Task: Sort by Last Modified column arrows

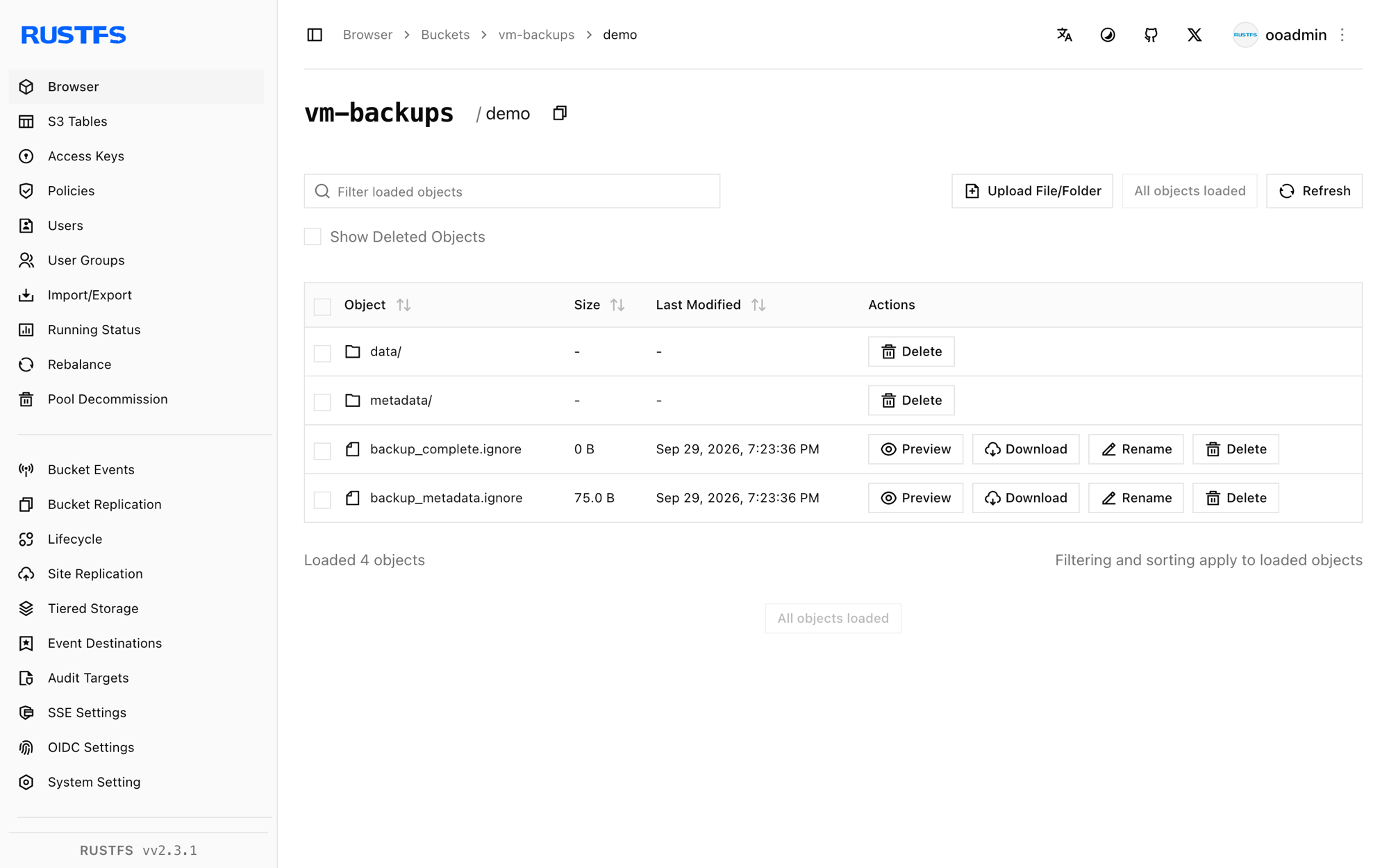Action: [x=758, y=305]
